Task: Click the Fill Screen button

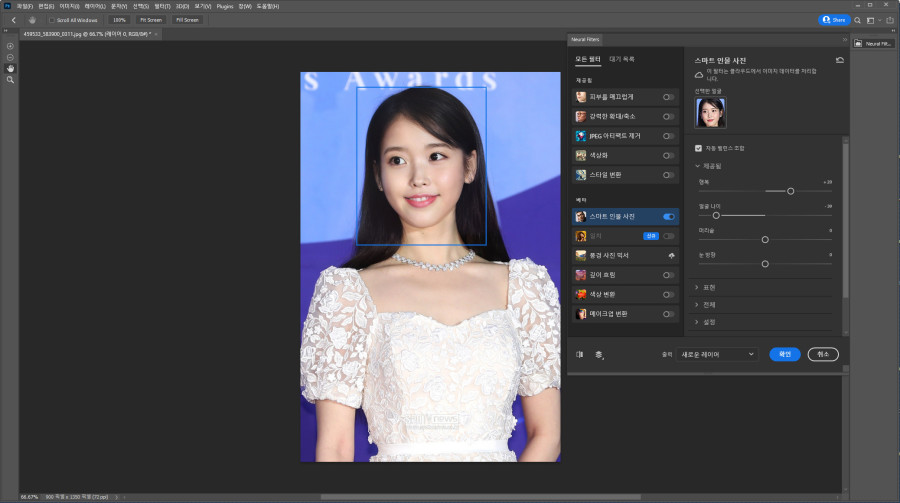Action: [187, 20]
